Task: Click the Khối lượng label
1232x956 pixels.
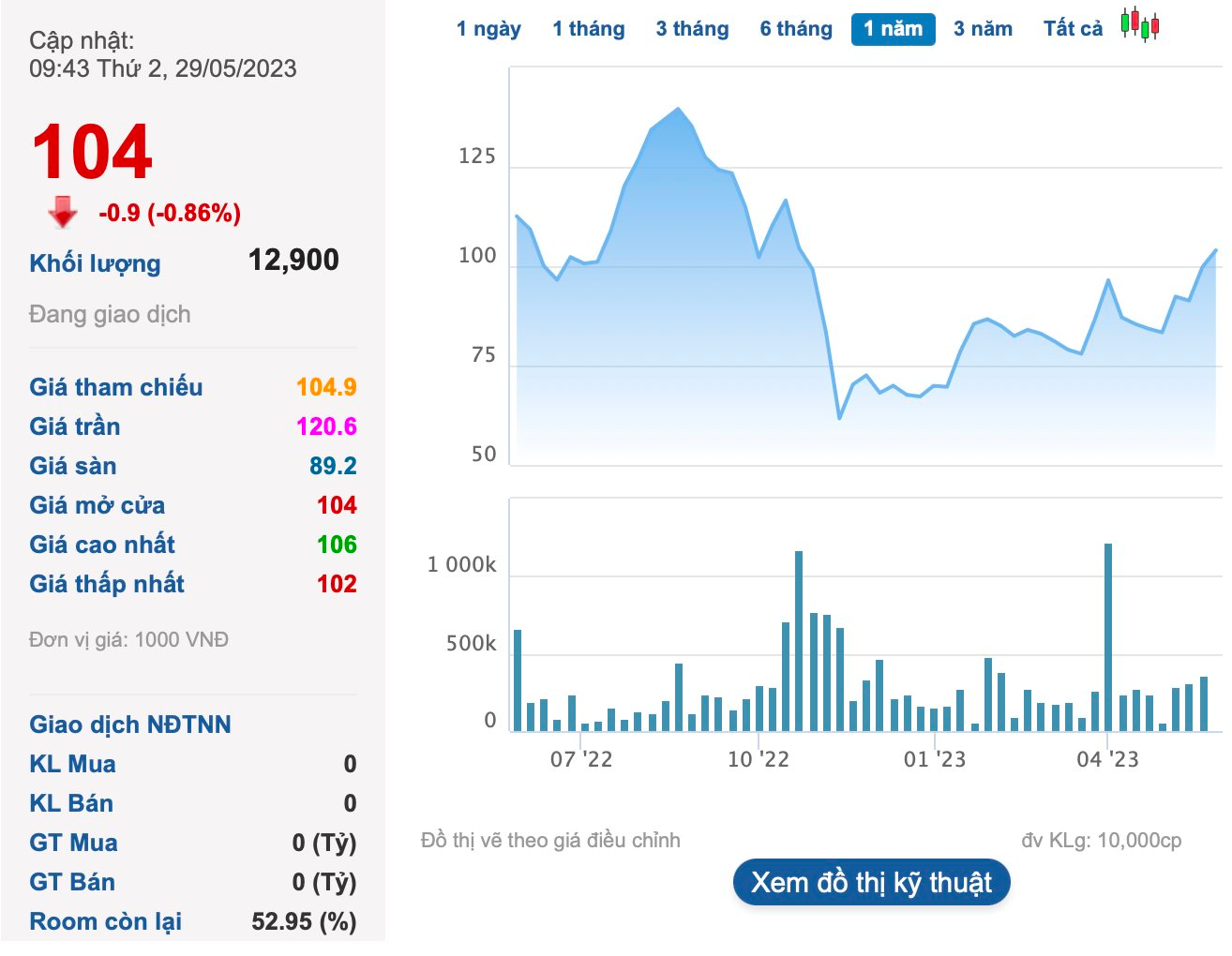Action: coord(95,263)
